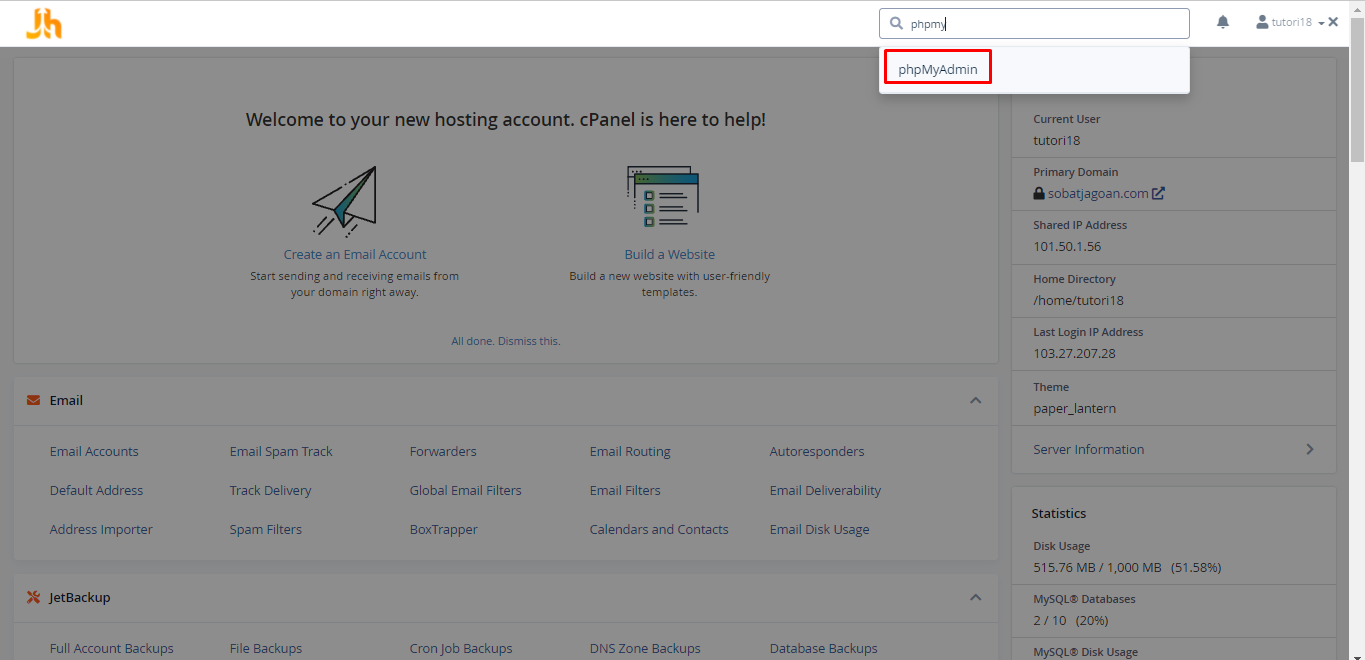Click the search magnifier icon
1365x660 pixels.
896,24
